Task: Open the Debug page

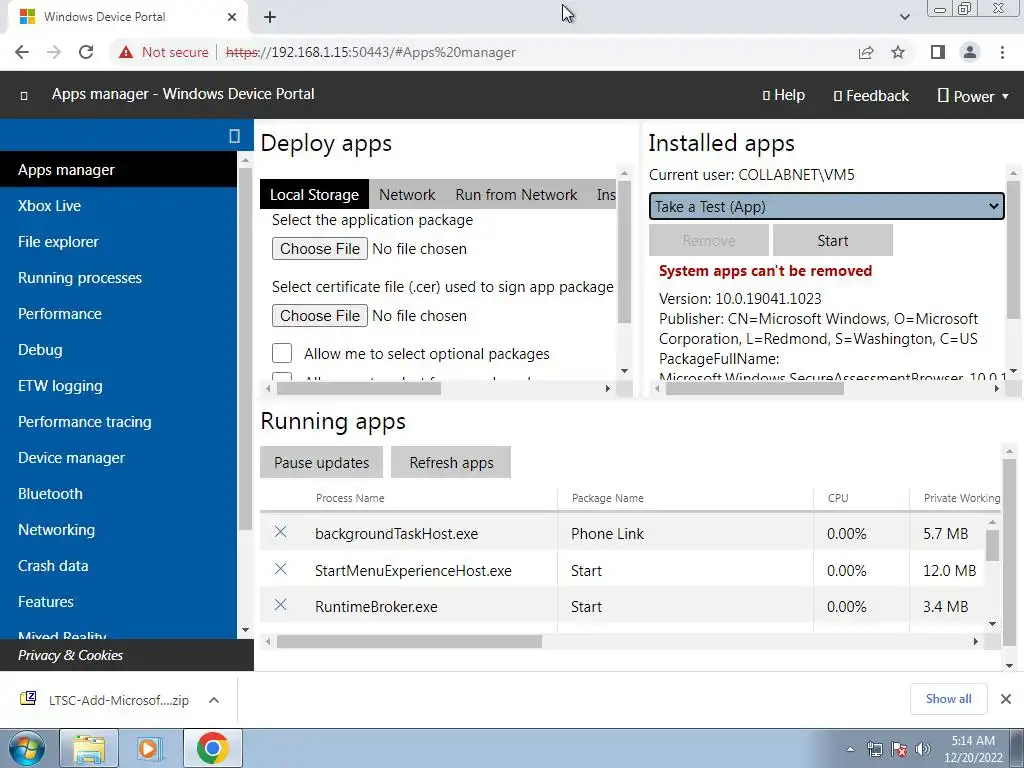Action: click(x=118, y=349)
